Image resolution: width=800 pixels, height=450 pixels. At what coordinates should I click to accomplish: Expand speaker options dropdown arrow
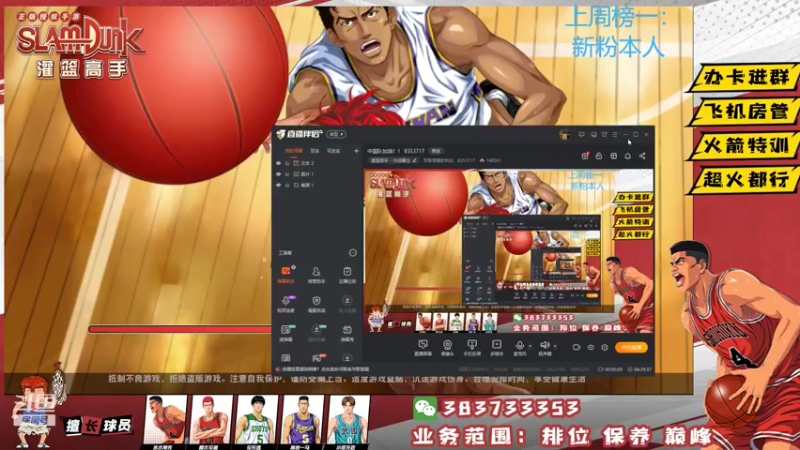(555, 346)
